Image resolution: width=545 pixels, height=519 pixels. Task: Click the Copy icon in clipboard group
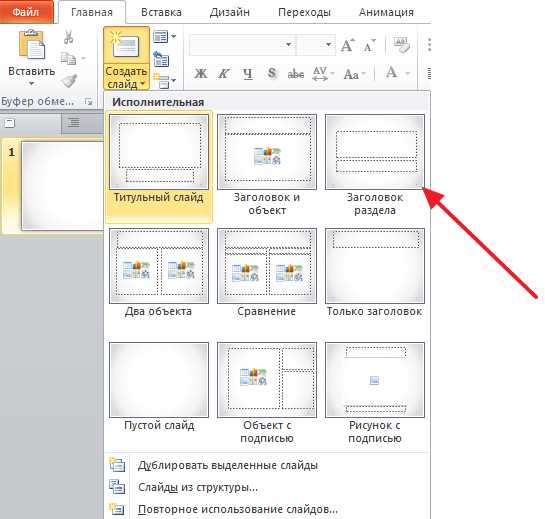coord(68,58)
